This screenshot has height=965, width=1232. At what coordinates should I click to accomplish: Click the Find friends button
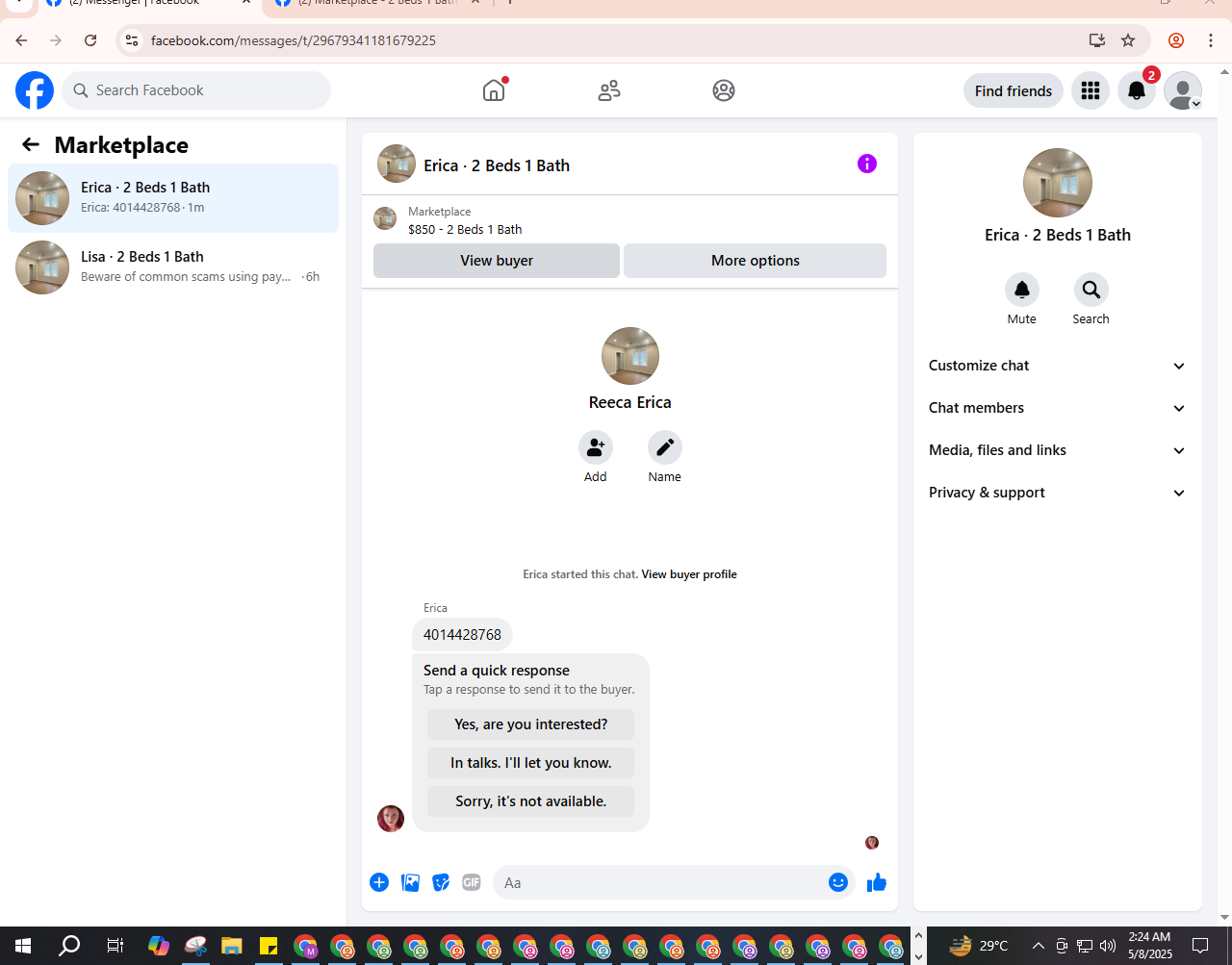point(1014,90)
